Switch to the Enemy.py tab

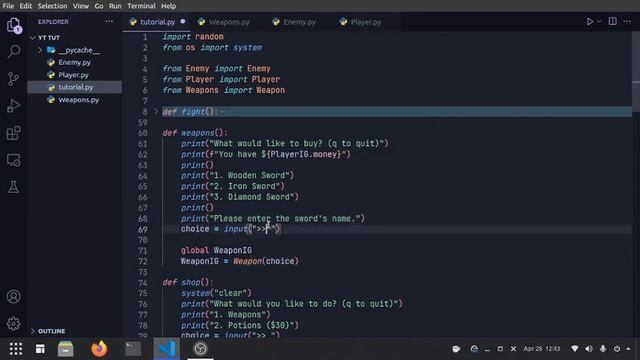(299, 22)
